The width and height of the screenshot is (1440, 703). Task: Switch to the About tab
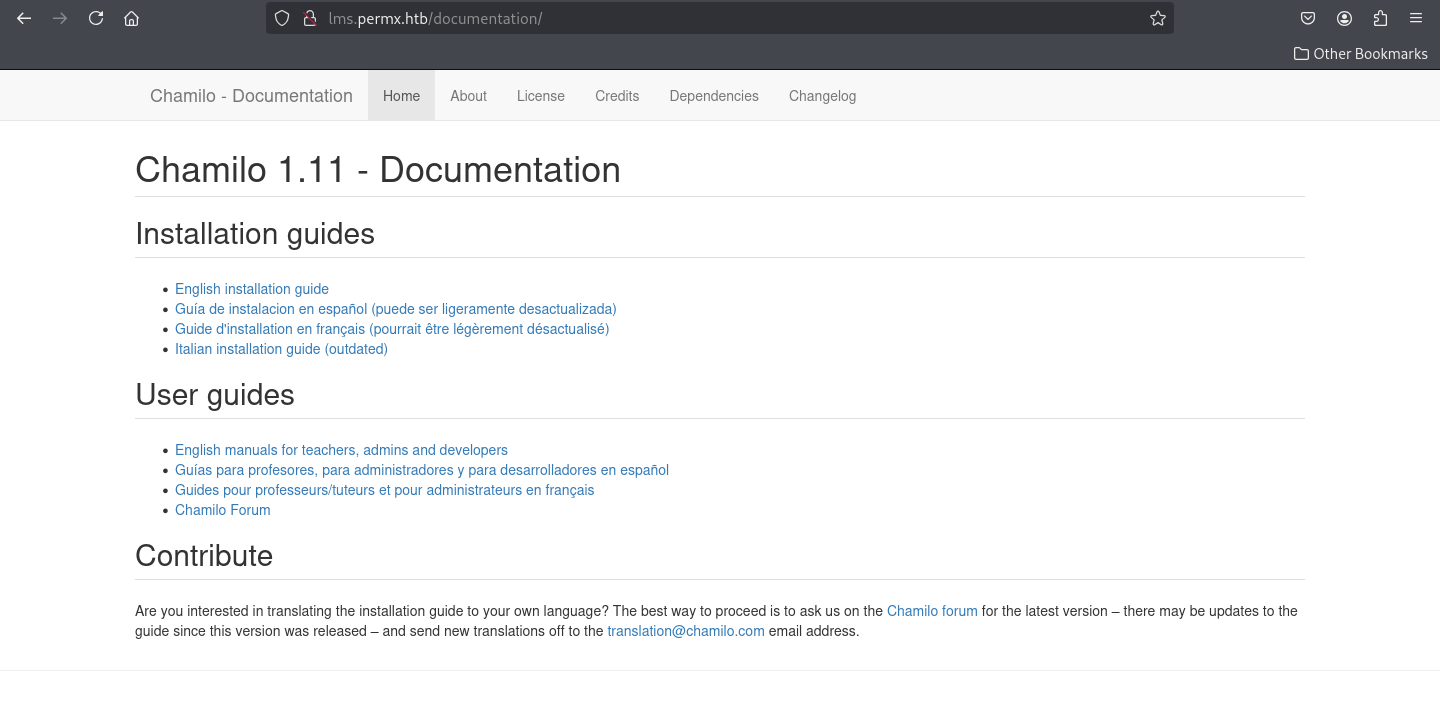(x=468, y=96)
